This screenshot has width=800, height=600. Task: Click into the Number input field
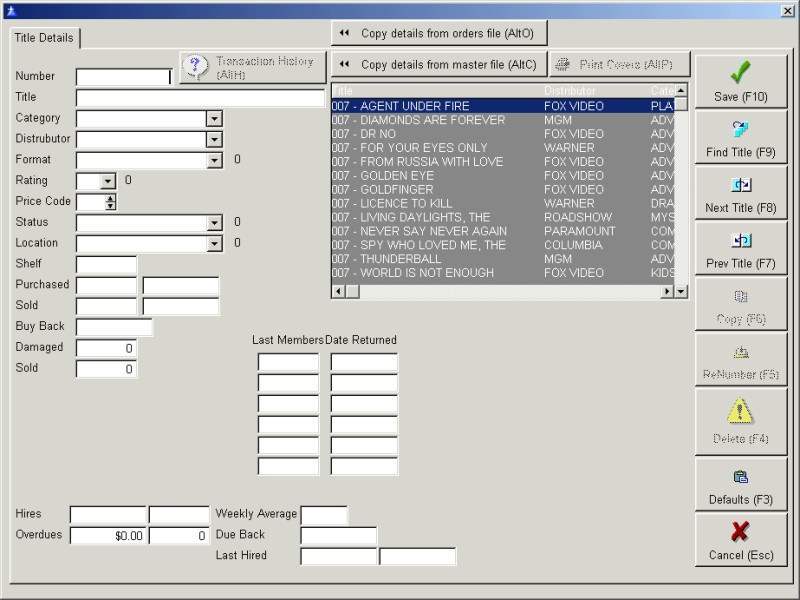coord(123,77)
